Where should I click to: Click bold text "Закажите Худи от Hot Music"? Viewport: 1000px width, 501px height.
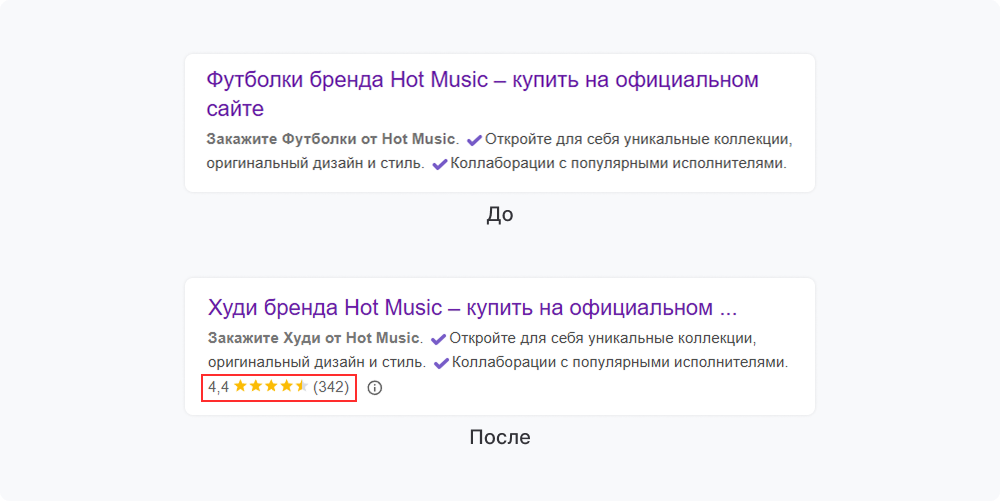pyautogui.click(x=314, y=338)
